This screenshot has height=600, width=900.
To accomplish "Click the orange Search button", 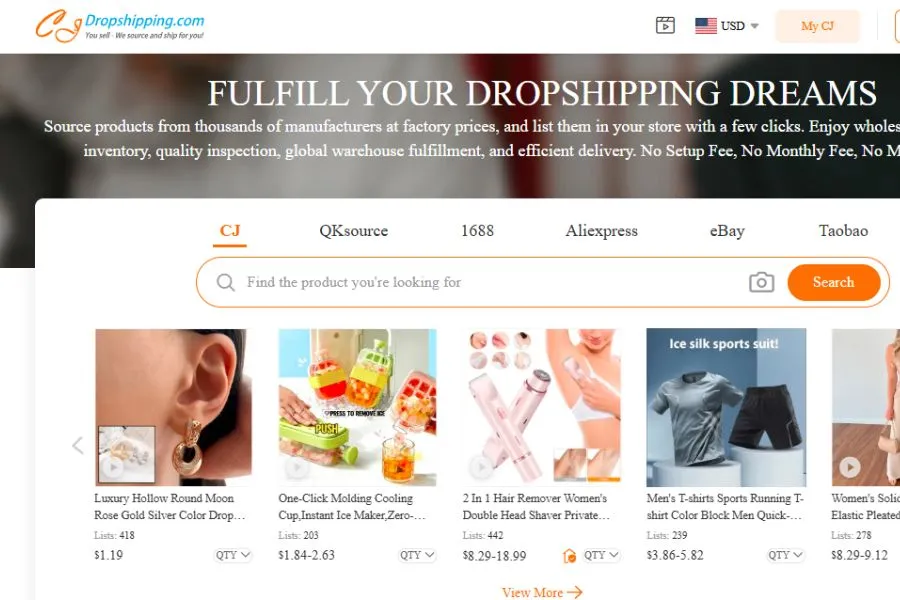I will [x=833, y=282].
